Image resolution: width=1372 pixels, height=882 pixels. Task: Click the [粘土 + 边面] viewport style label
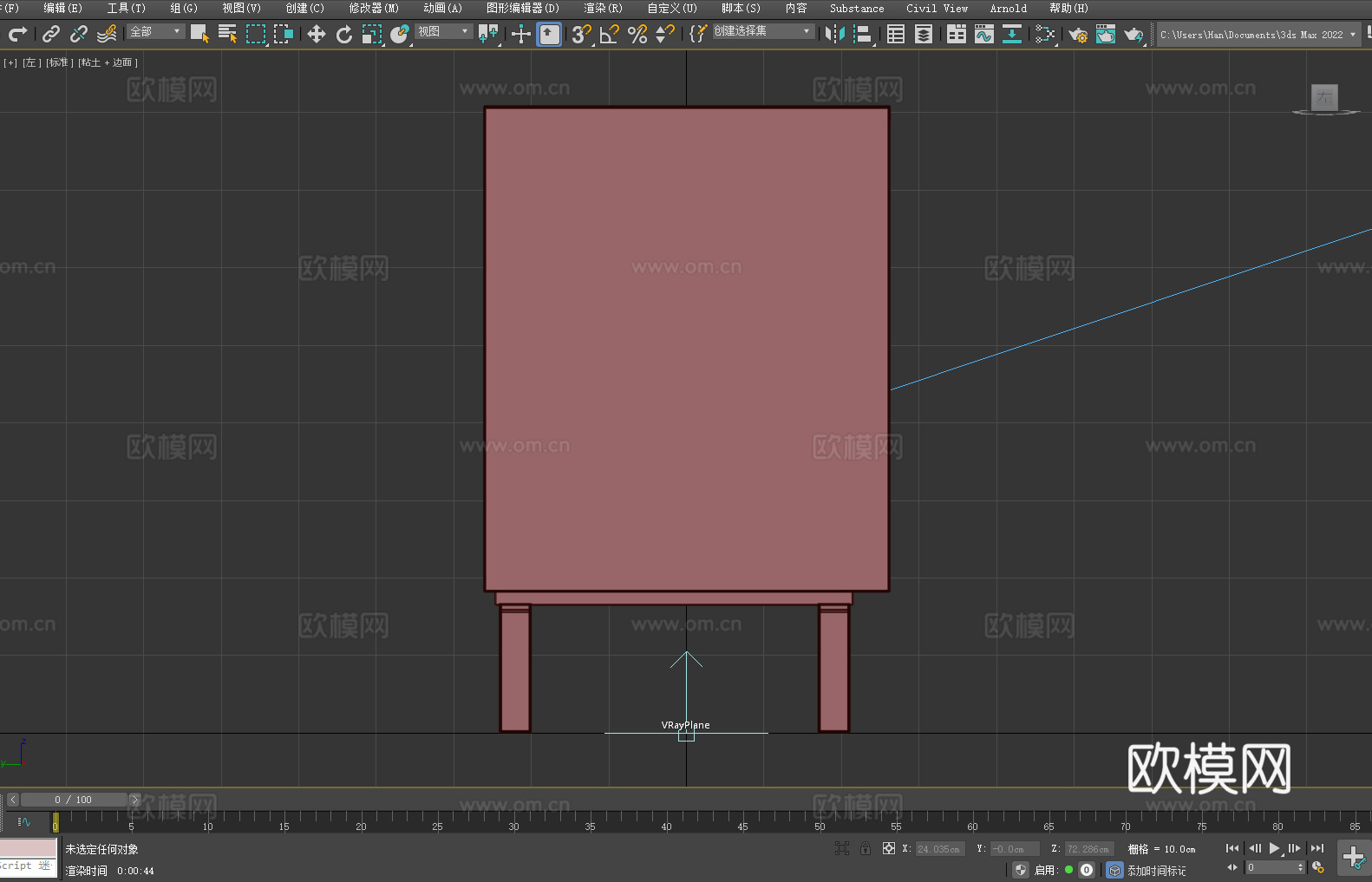click(x=108, y=62)
